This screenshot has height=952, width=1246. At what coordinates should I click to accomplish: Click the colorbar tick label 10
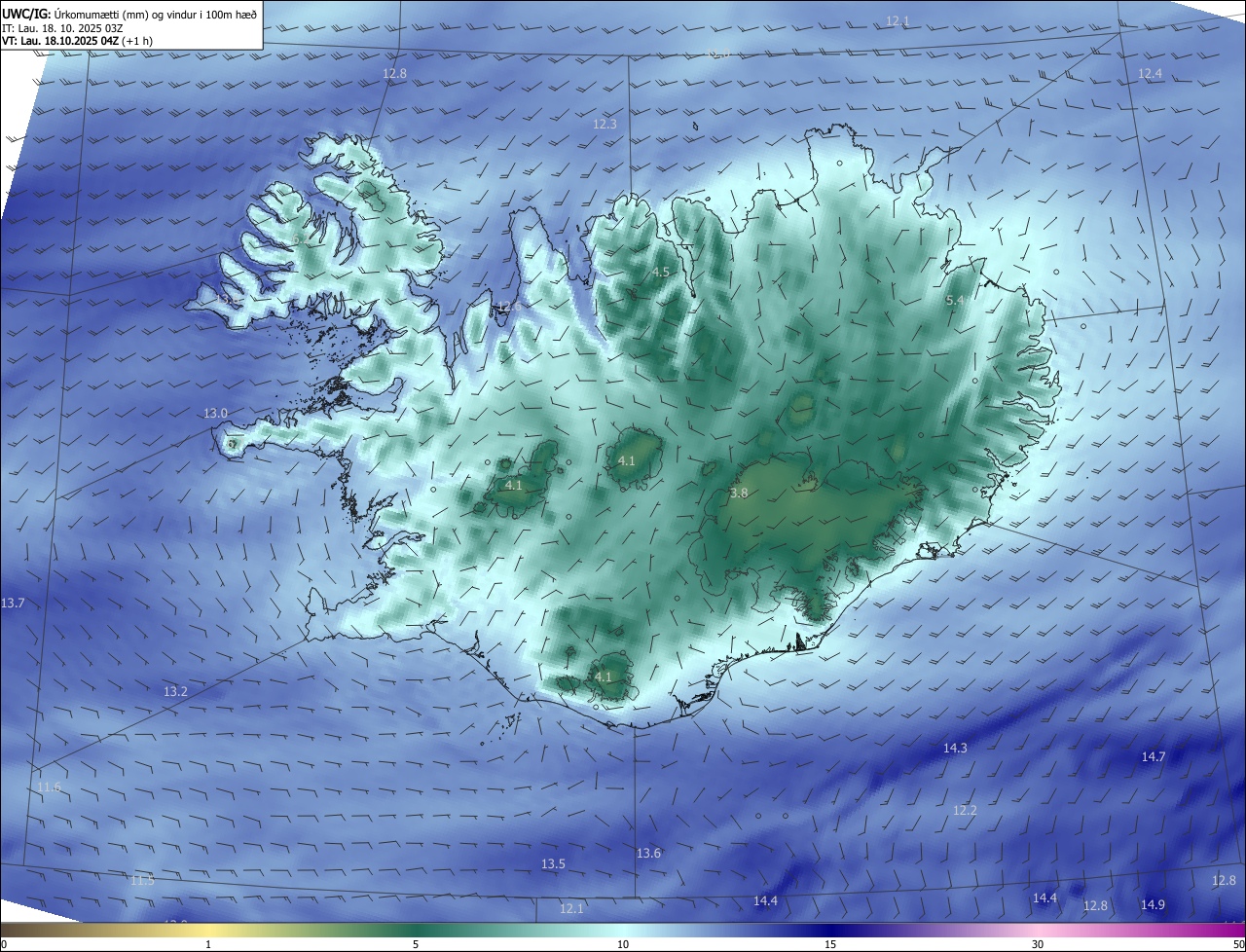coord(623,944)
